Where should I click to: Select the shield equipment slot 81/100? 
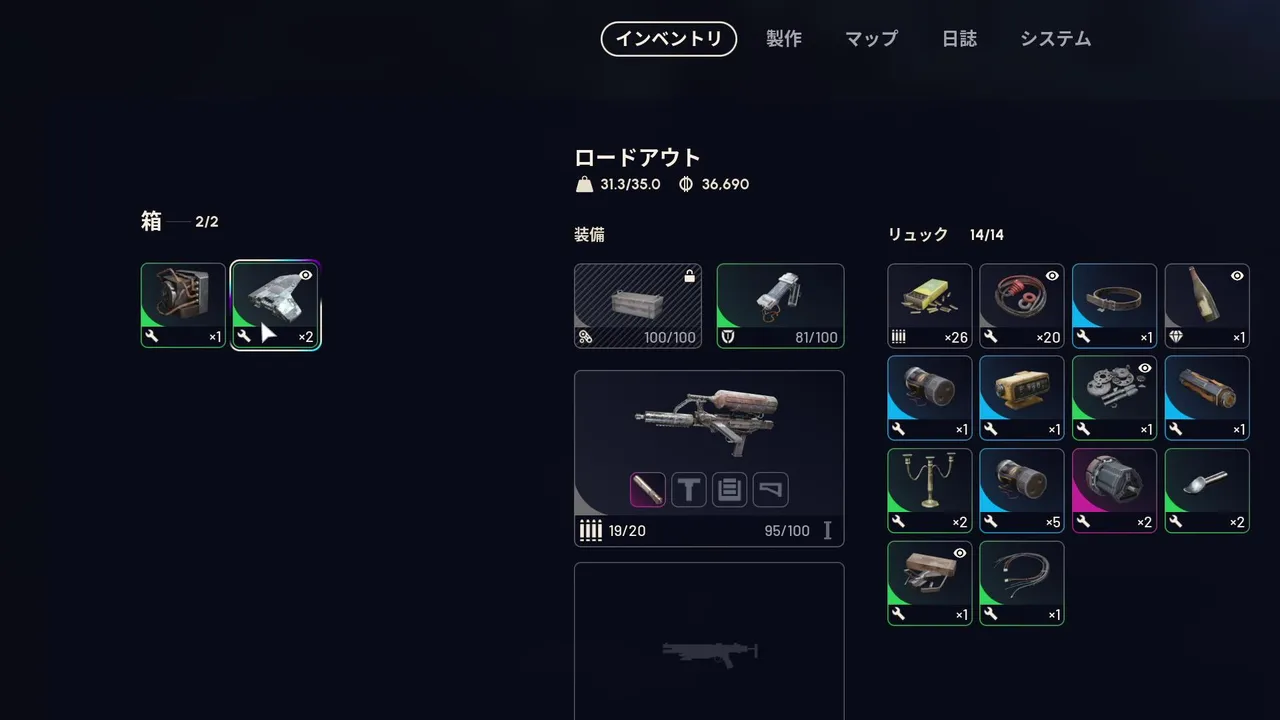tap(780, 306)
